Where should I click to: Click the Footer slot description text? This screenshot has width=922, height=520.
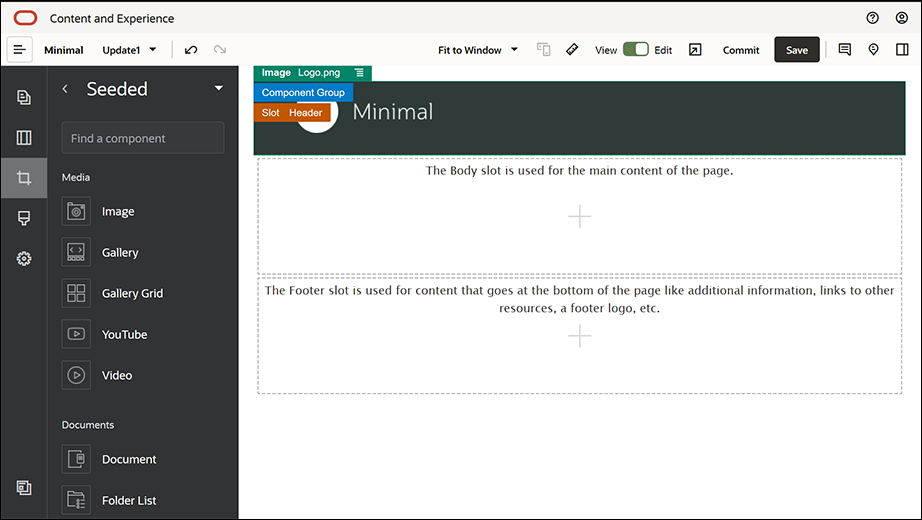click(x=580, y=299)
